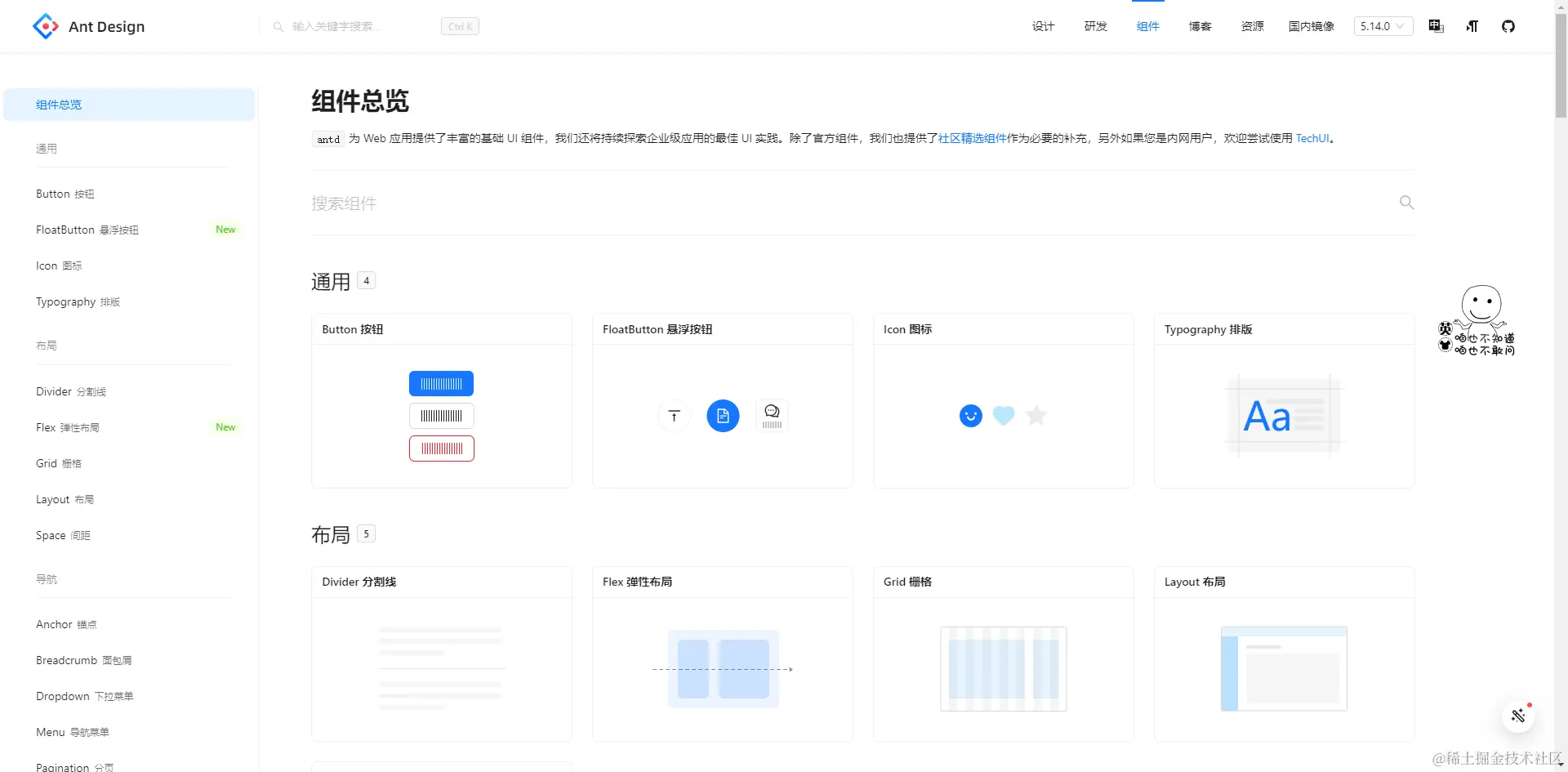Follow the TechUI link
This screenshot has width=1568, height=772.
1312,138
